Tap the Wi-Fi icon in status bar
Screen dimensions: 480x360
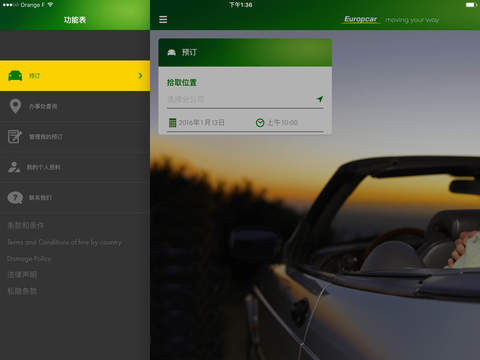(50, 5)
